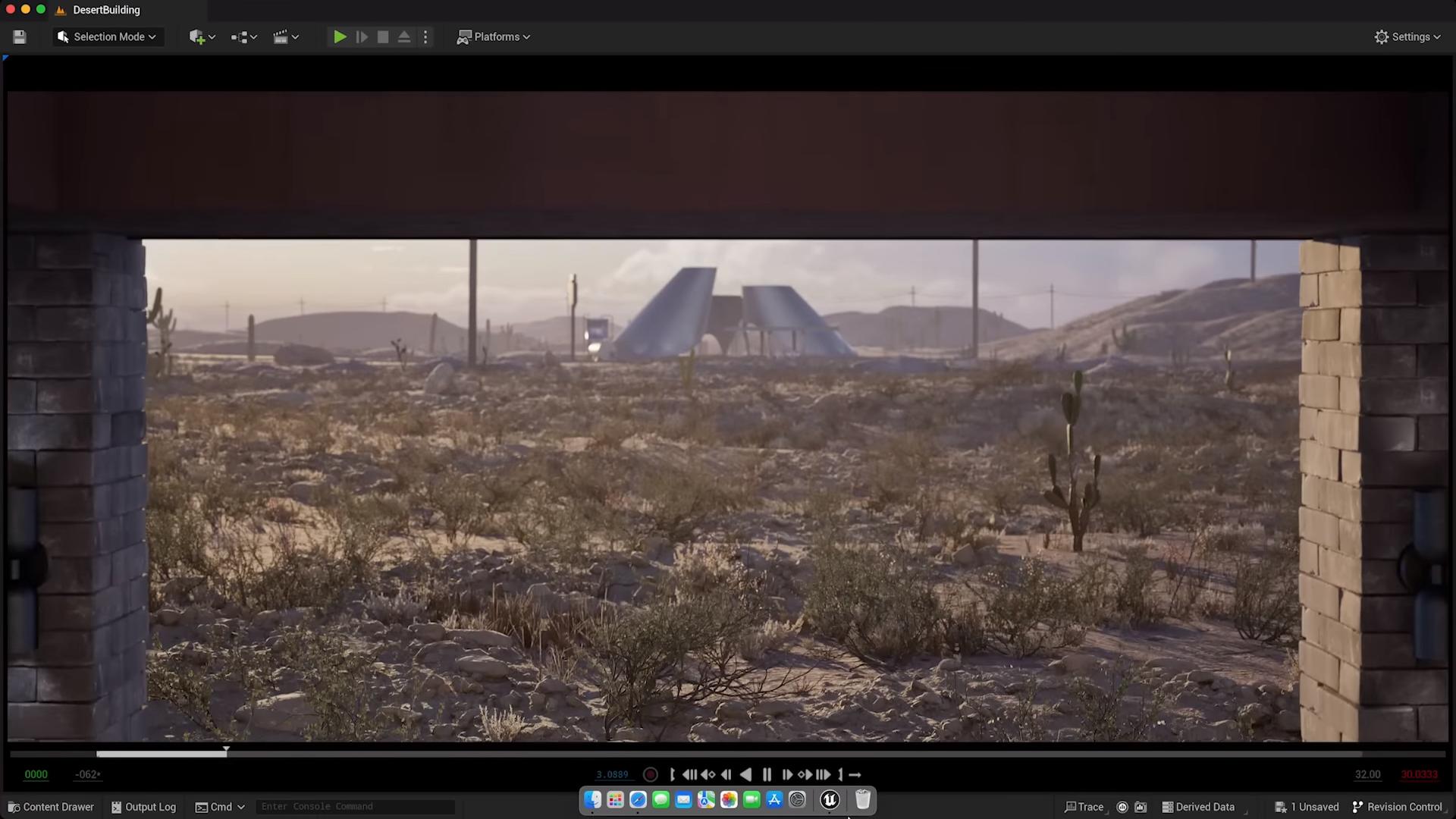Play the sequence in reverse
This screenshot has width=1456, height=819.
pyautogui.click(x=745, y=774)
